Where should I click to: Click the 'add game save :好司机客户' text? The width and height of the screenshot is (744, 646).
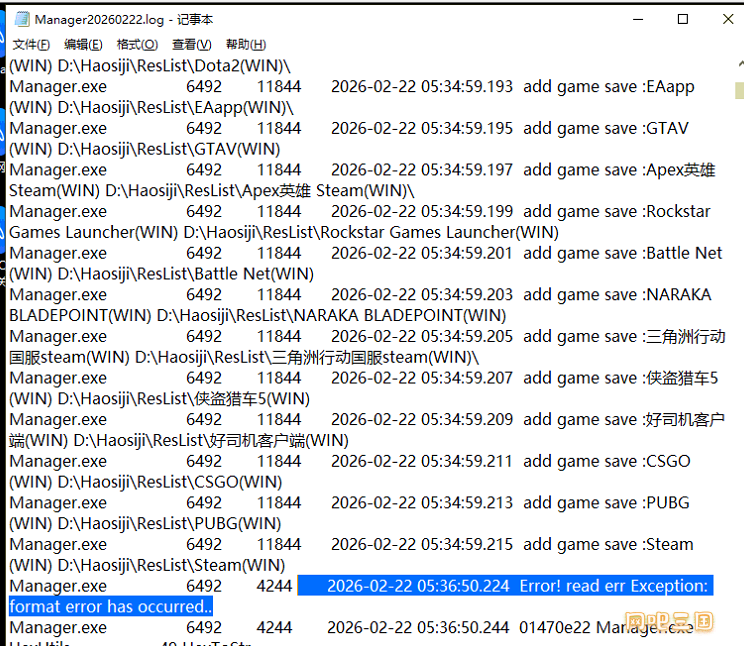(x=624, y=420)
